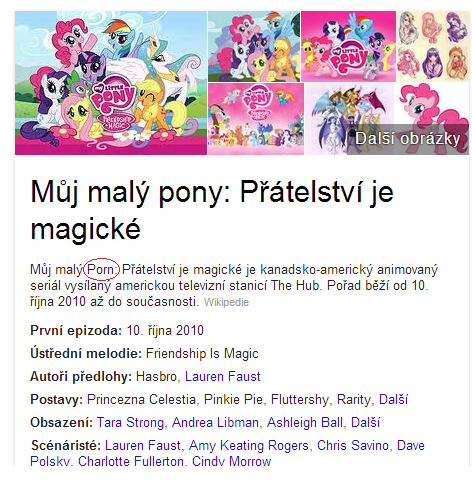The height and width of the screenshot is (484, 472).
Task: Open the Chris Savino link
Action: click(x=353, y=446)
